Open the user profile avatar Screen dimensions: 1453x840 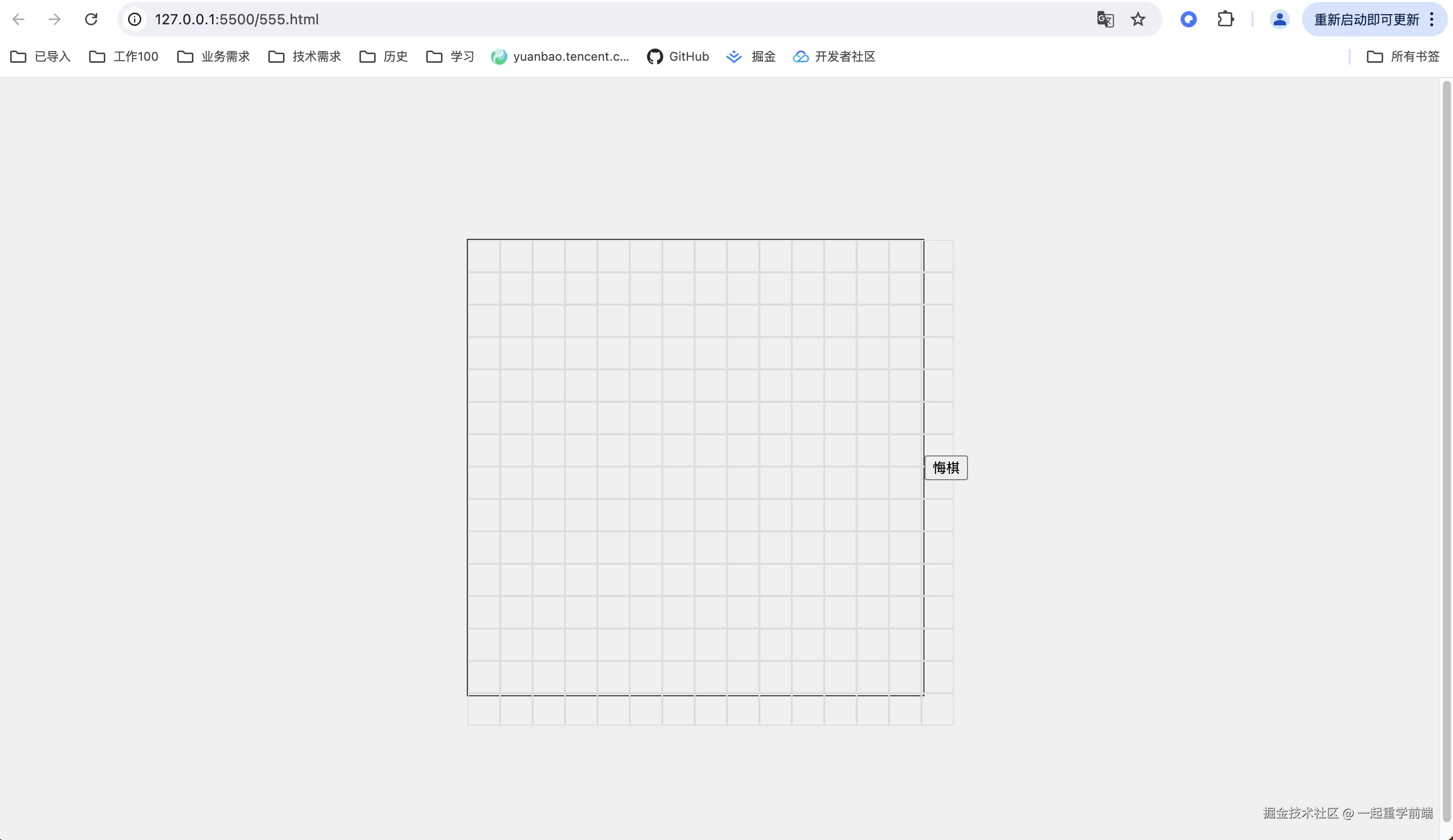coord(1279,20)
